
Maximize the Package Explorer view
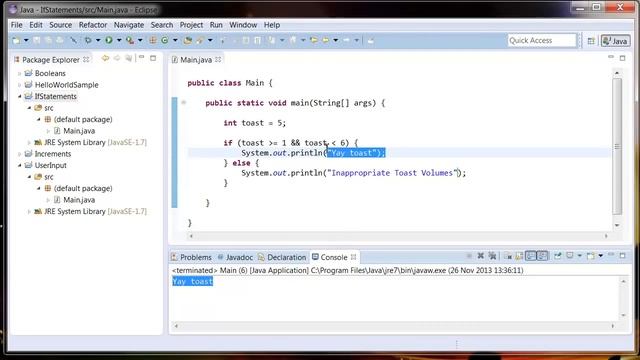click(153, 58)
